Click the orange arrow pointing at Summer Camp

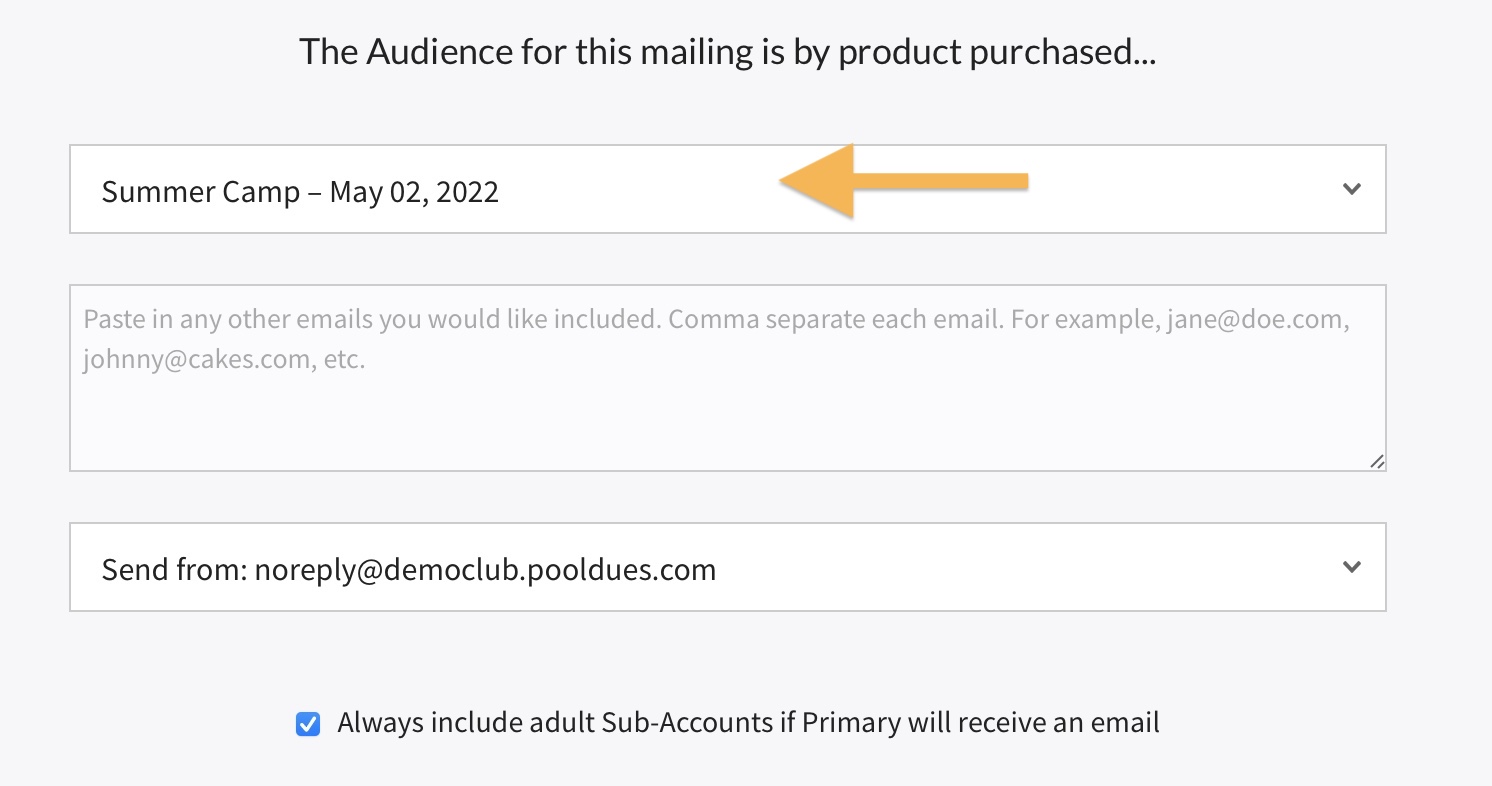pyautogui.click(x=900, y=181)
